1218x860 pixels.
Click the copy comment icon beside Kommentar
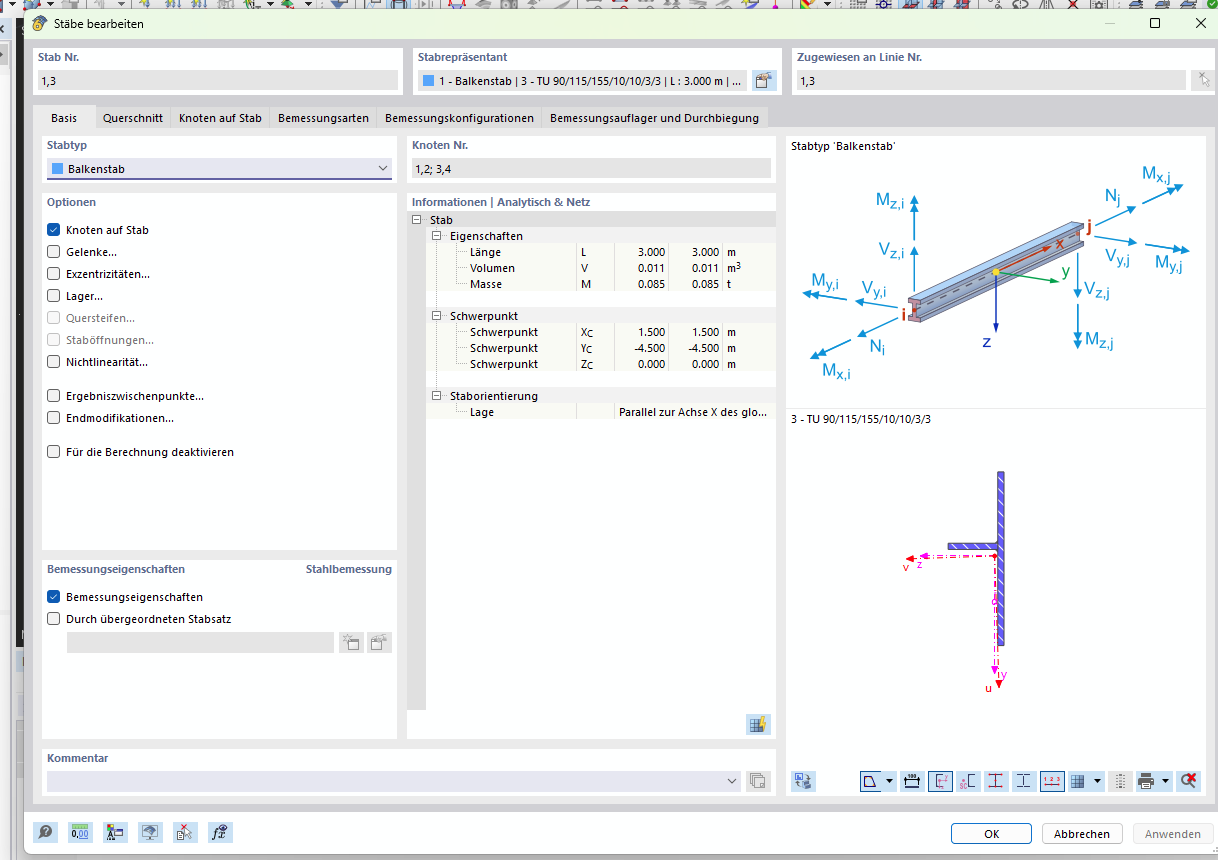[758, 781]
